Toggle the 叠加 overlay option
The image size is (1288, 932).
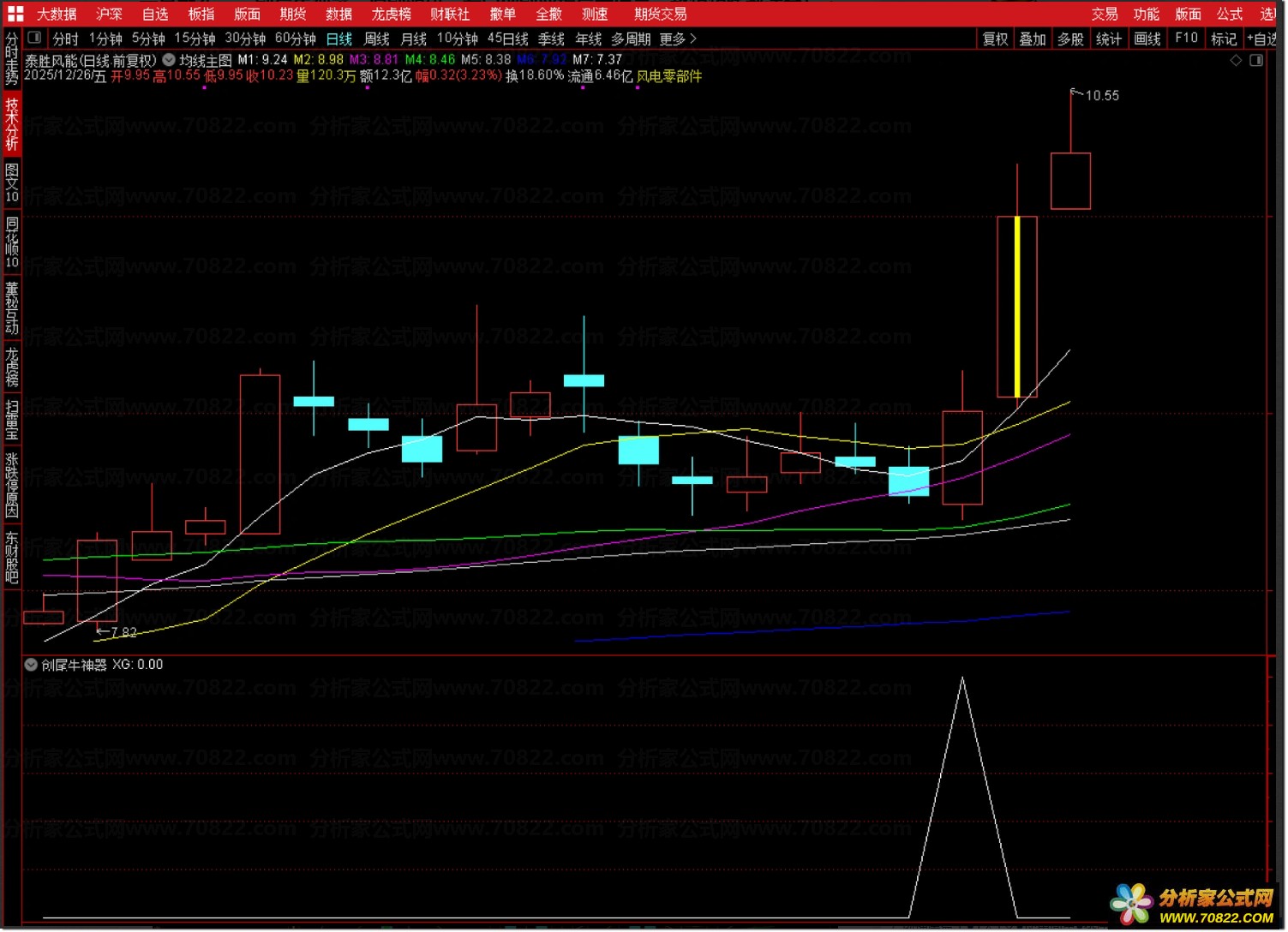pos(1032,39)
